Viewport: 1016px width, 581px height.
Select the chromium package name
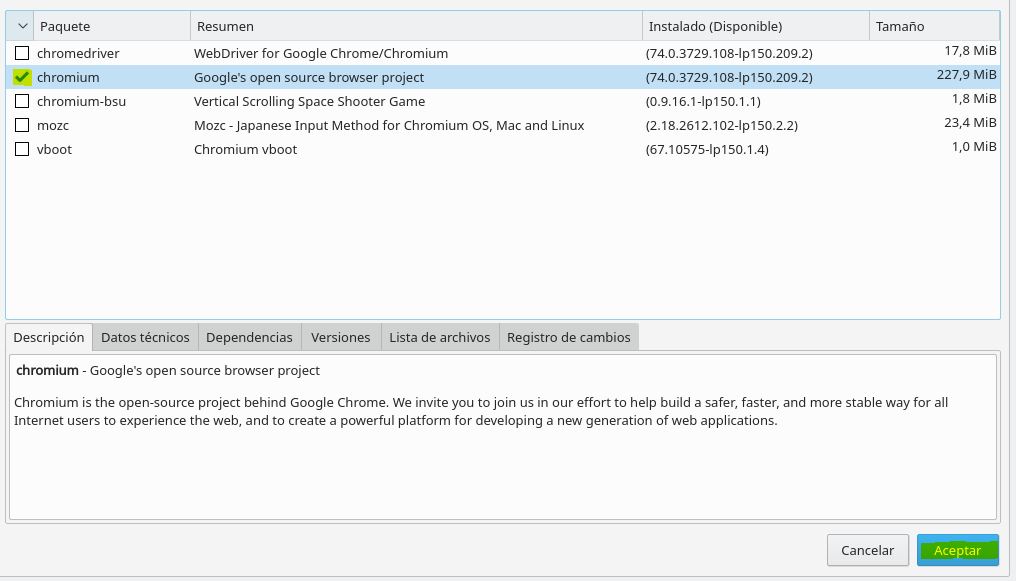[68, 77]
